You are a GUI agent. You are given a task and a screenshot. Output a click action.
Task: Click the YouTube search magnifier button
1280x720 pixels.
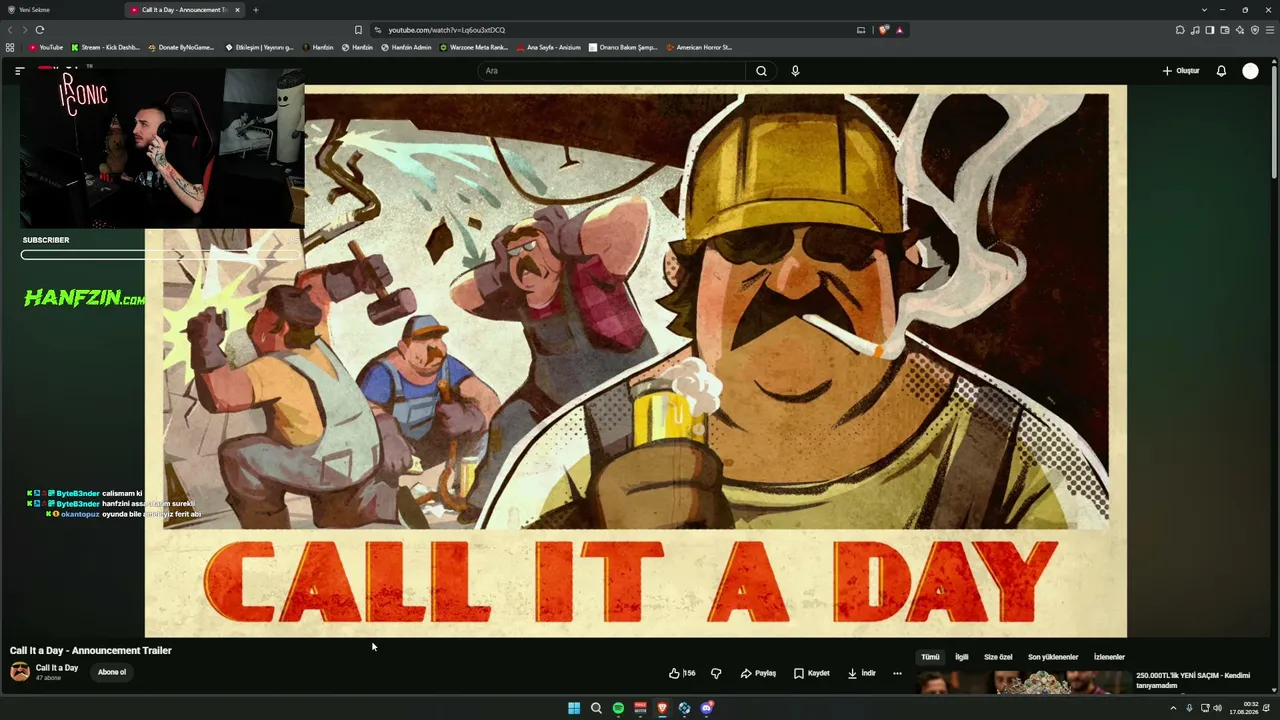click(x=761, y=71)
